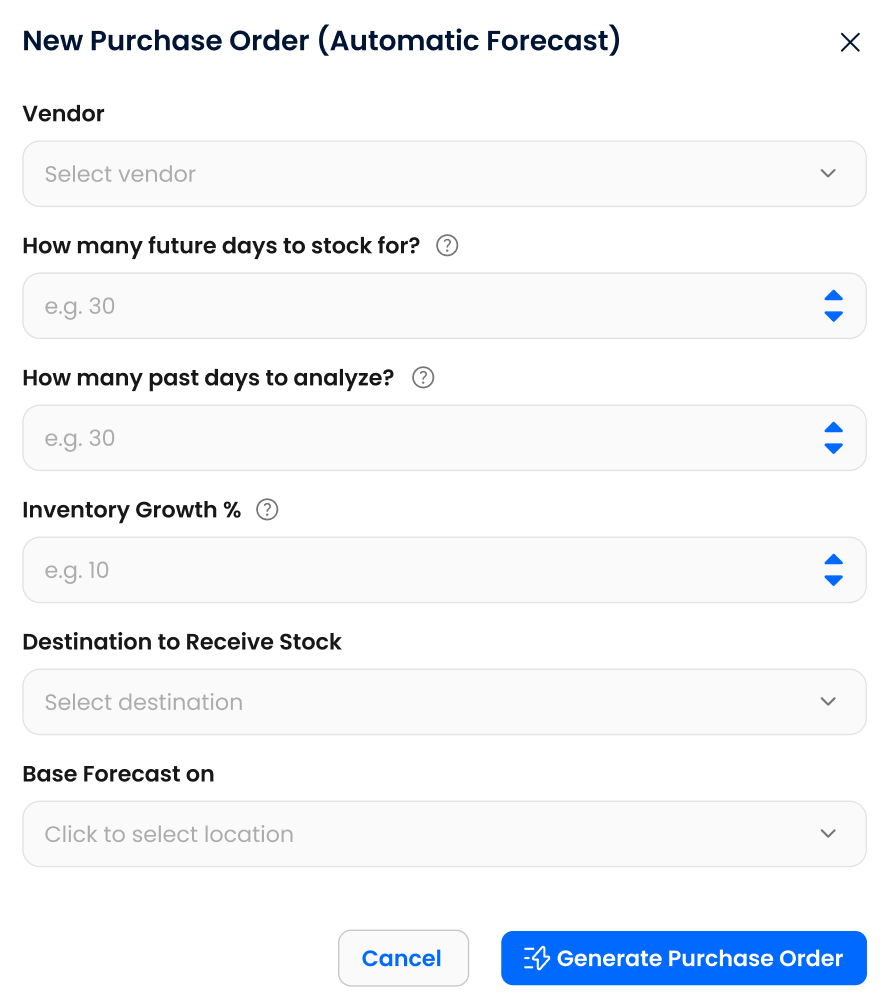The height and width of the screenshot is (1004, 890).
Task: Click help icon beside past days question
Action: coord(423,377)
